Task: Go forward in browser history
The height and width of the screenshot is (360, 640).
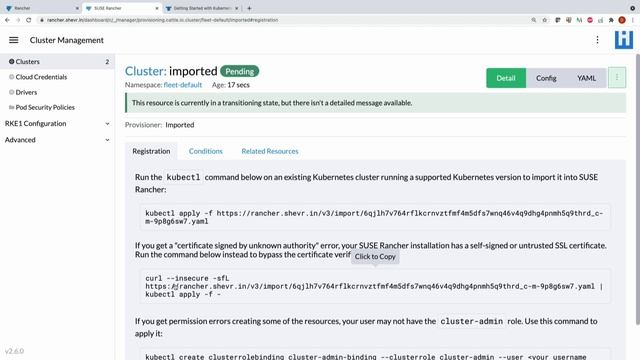Action: pos(18,20)
